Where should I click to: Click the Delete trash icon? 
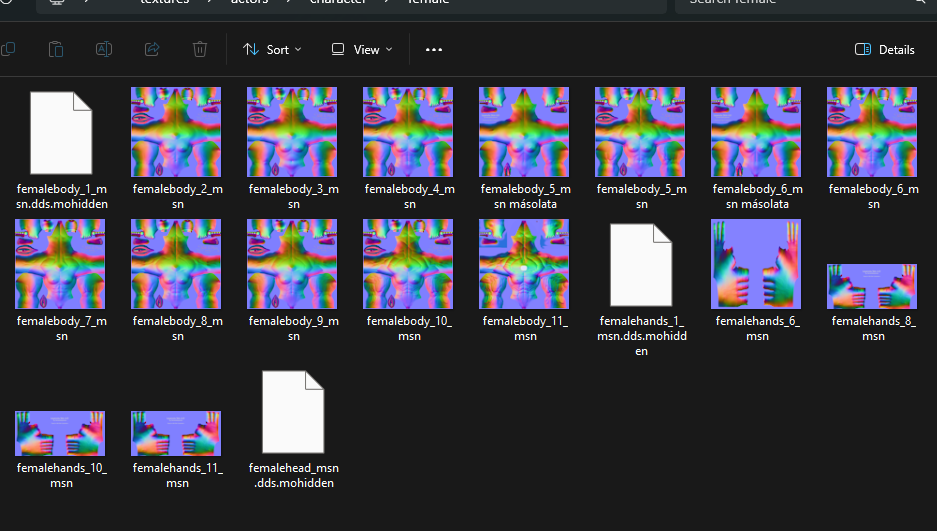click(x=200, y=50)
